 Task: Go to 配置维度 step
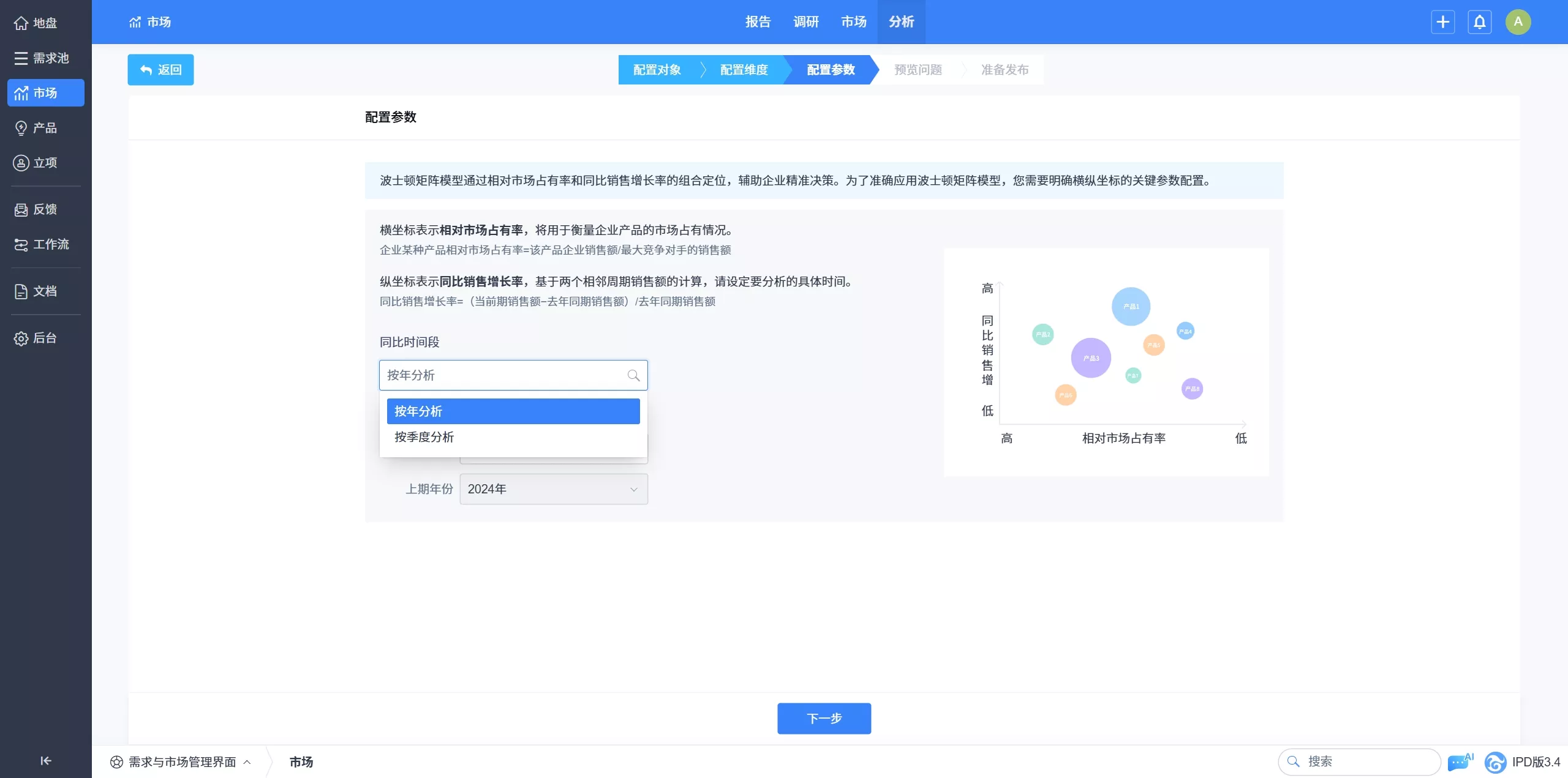pyautogui.click(x=744, y=70)
